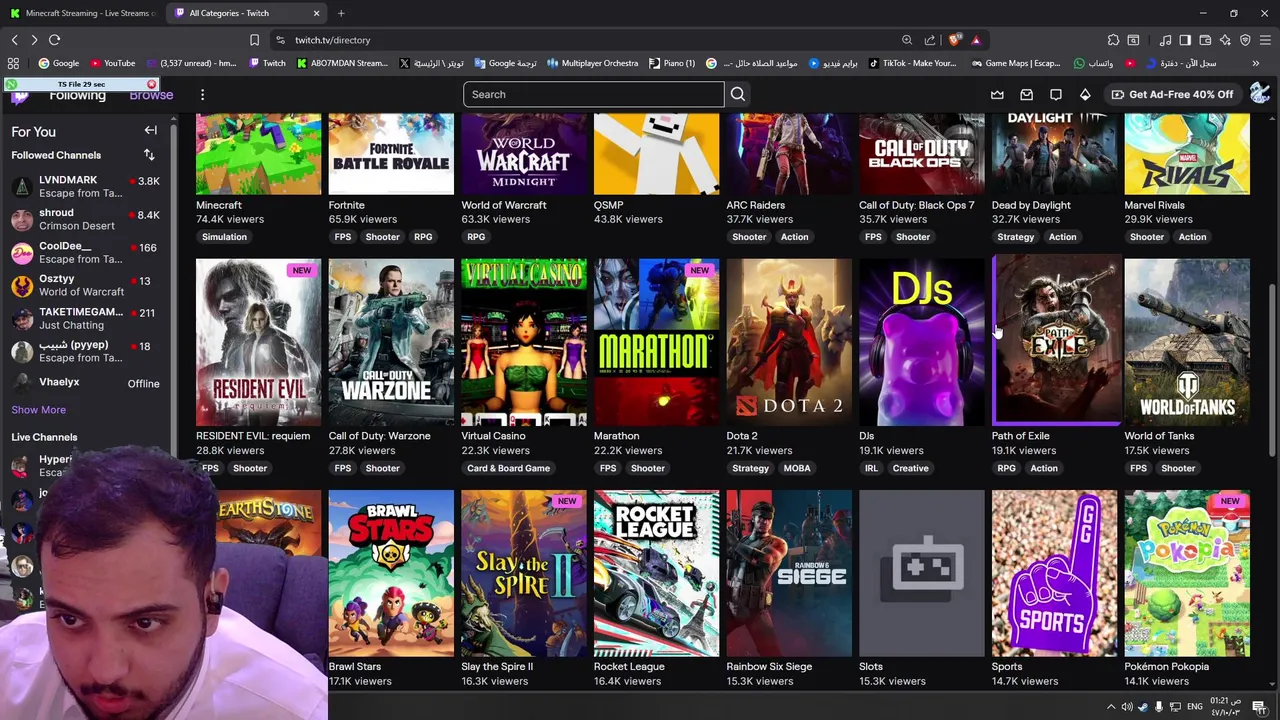This screenshot has height=720, width=1280.
Task: Click the search magnifier button
Action: (738, 94)
